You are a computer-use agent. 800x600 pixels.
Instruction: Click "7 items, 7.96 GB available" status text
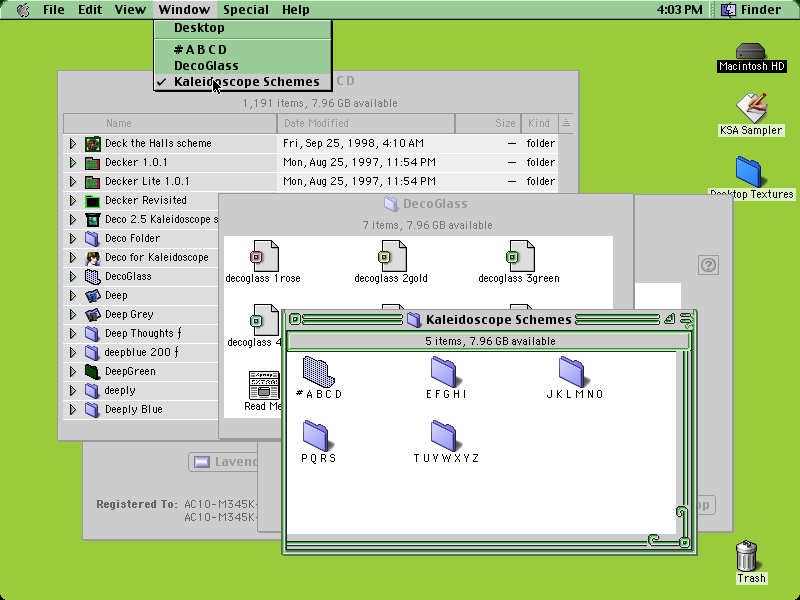coord(428,226)
